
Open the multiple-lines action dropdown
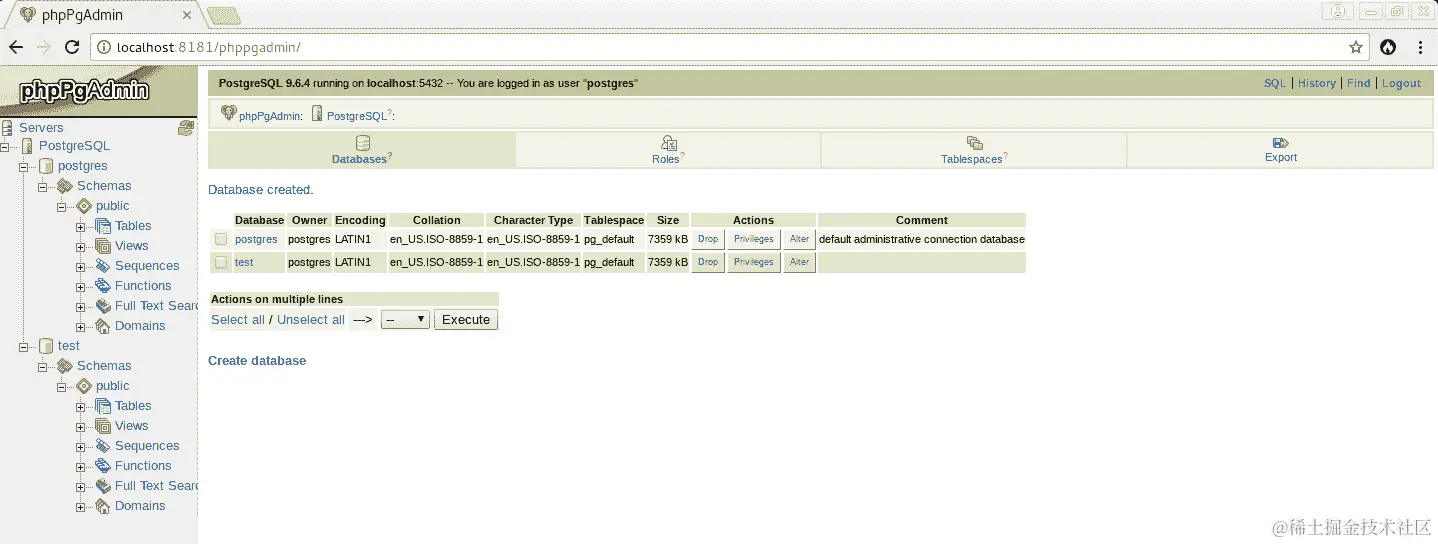point(405,320)
